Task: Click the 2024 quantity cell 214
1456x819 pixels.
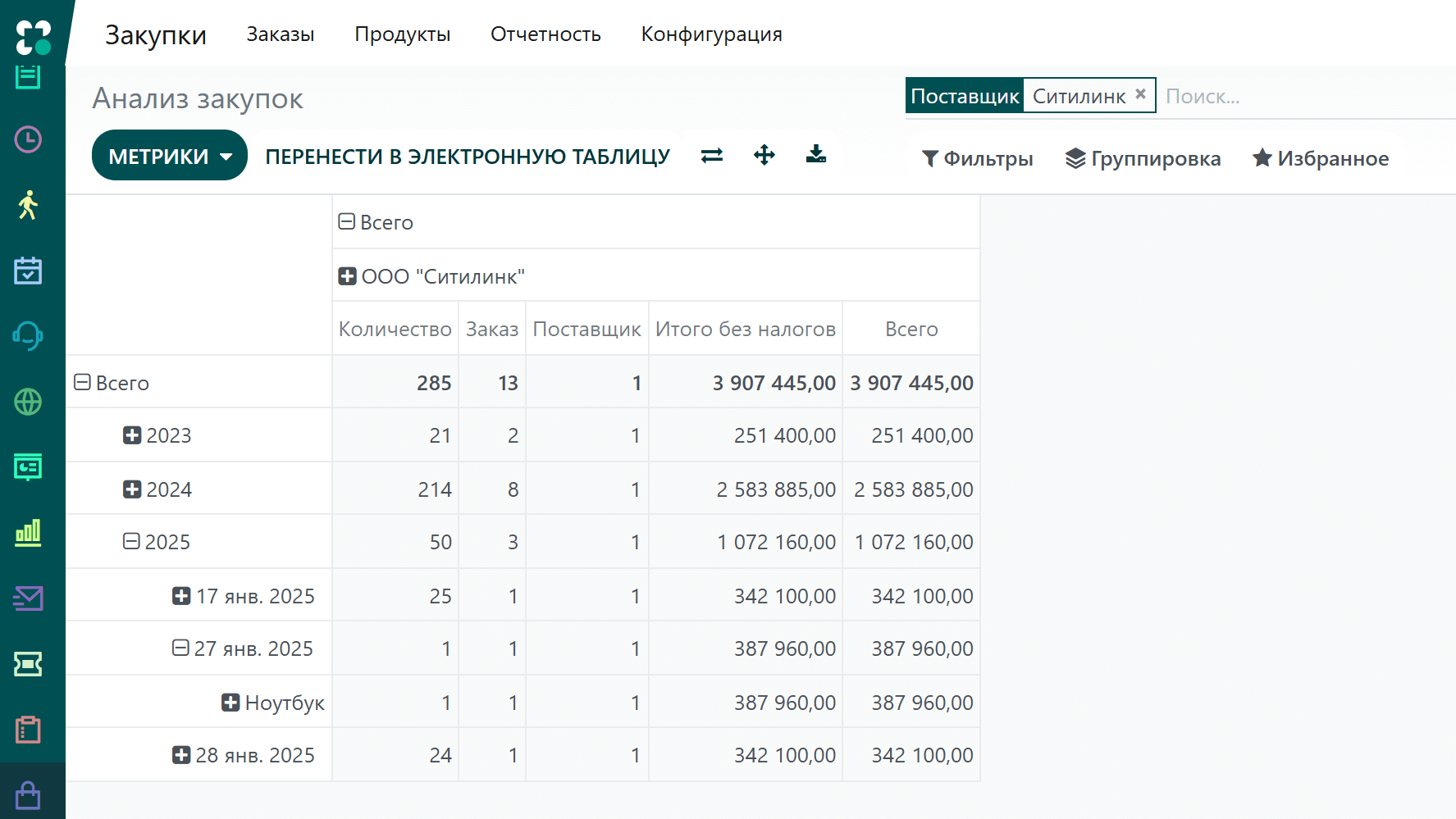Action: click(395, 489)
